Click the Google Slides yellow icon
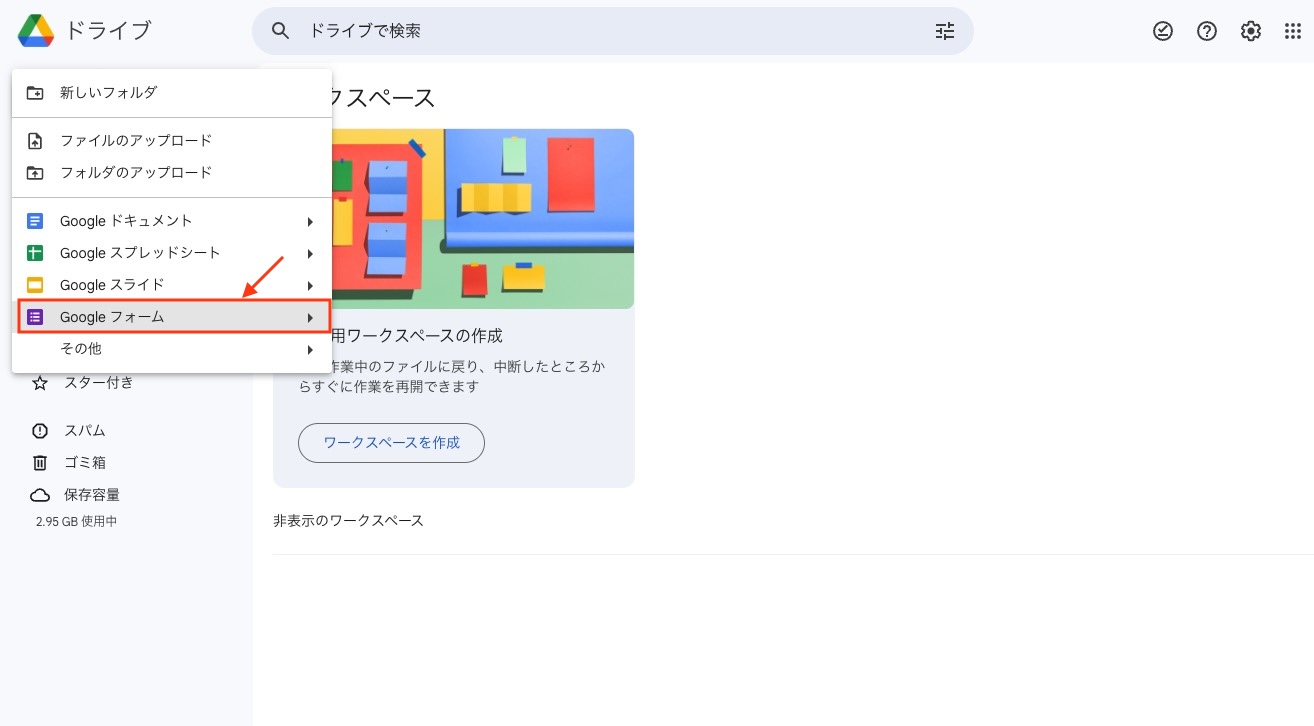Viewport: 1314px width, 726px height. (x=35, y=285)
